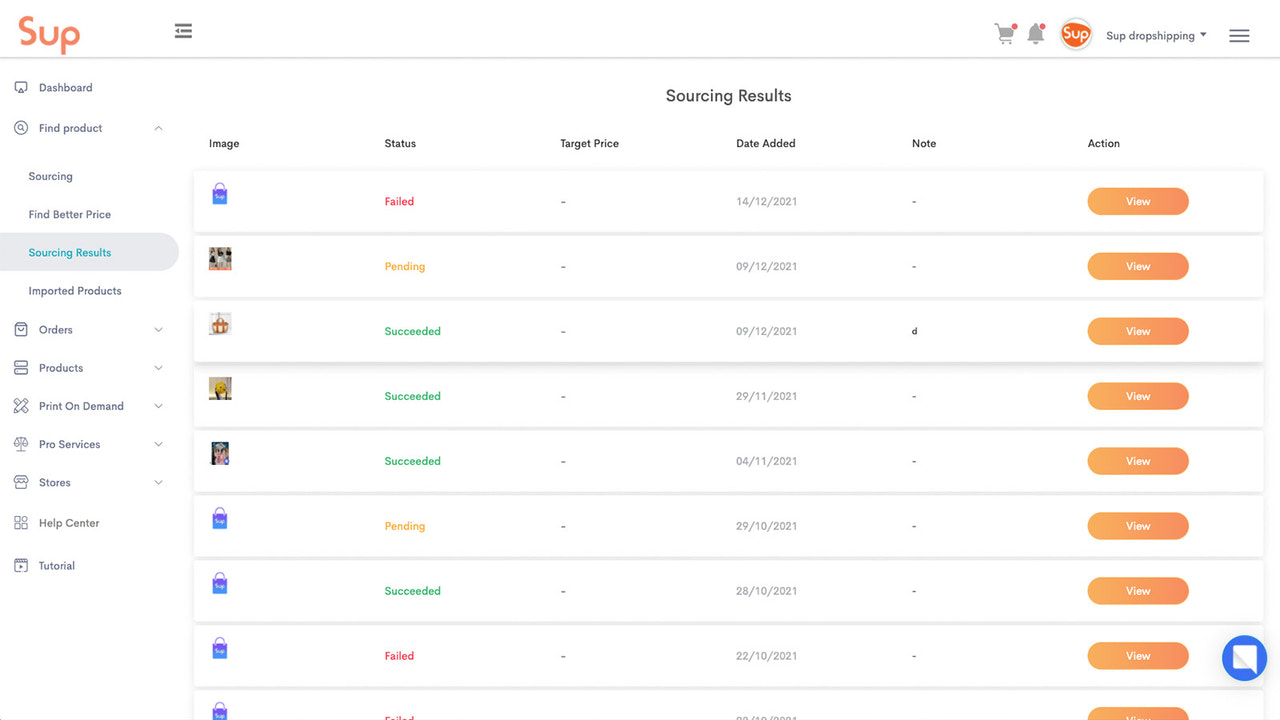View the result dated 04/11/2021
1280x720 pixels.
pos(1138,461)
